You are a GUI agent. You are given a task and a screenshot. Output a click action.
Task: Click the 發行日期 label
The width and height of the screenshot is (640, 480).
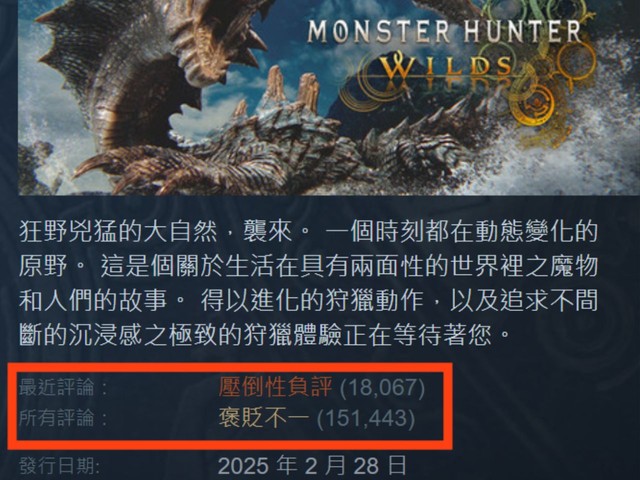point(60,466)
